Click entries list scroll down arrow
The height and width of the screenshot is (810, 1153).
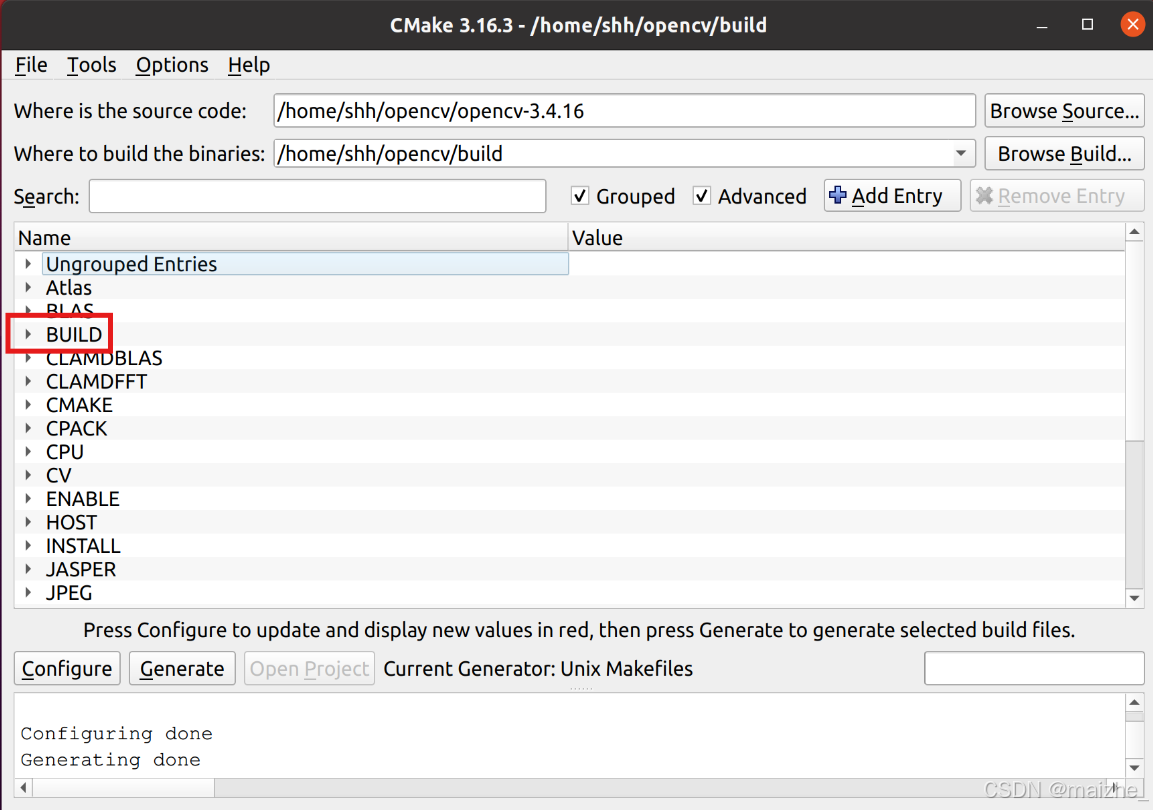point(1135,598)
